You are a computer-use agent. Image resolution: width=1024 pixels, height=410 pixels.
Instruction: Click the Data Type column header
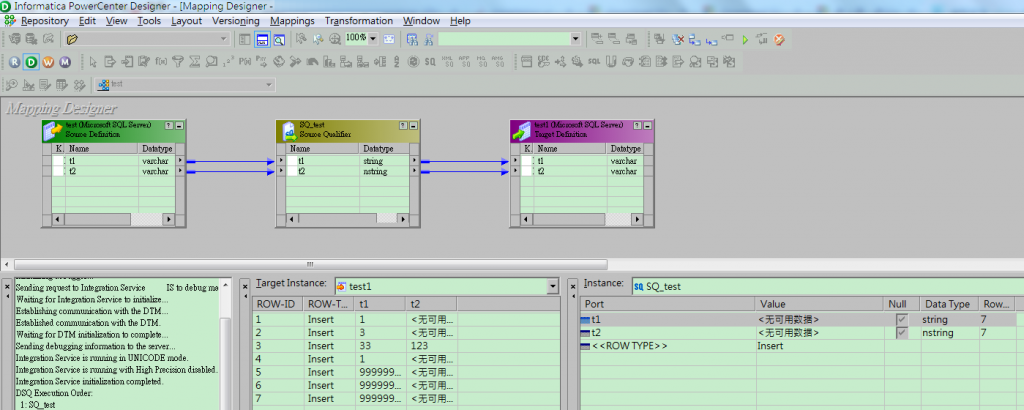(948, 304)
